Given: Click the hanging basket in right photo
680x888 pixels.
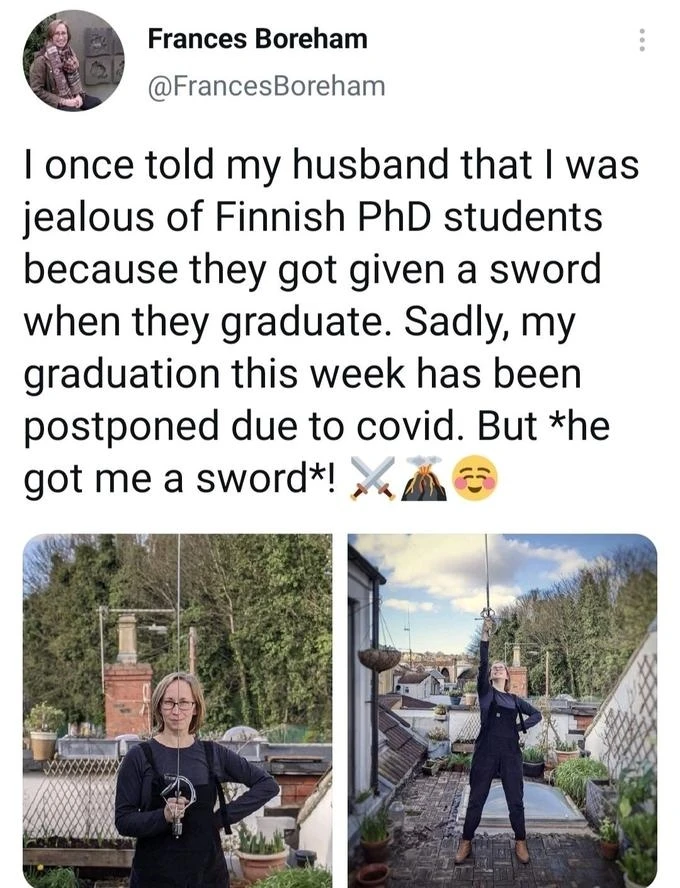Looking at the screenshot, I should 380,658.
